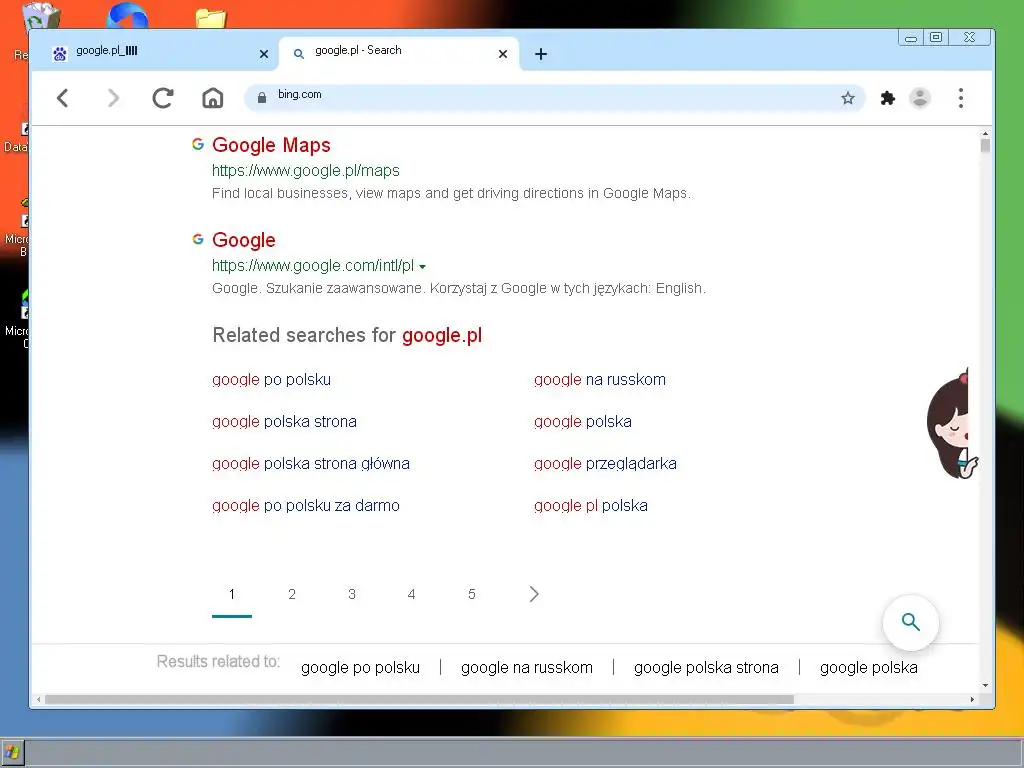Go to results page 3
This screenshot has width=1024, height=768.
pyautogui.click(x=351, y=594)
